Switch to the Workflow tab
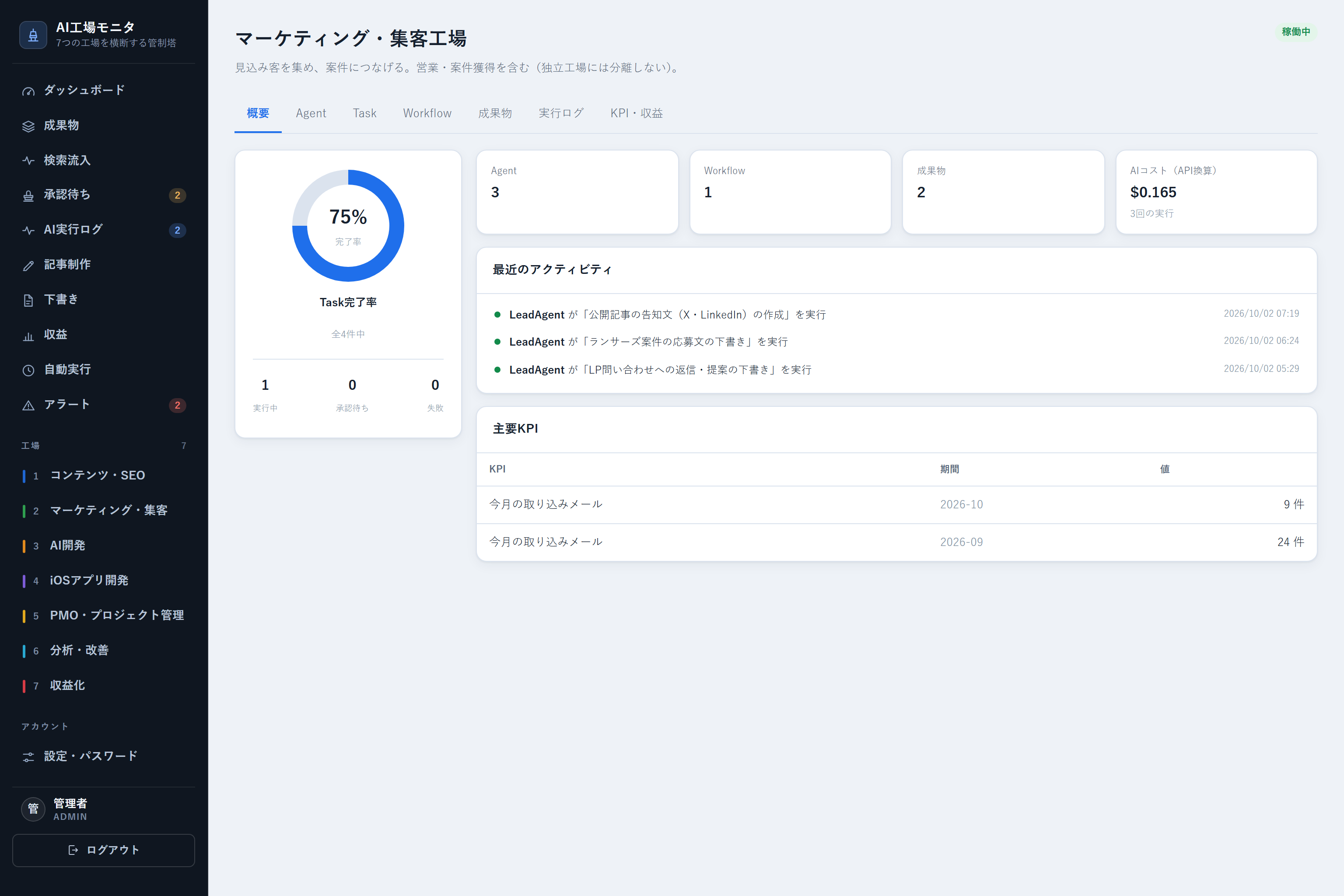The width and height of the screenshot is (1344, 896). pos(427,114)
